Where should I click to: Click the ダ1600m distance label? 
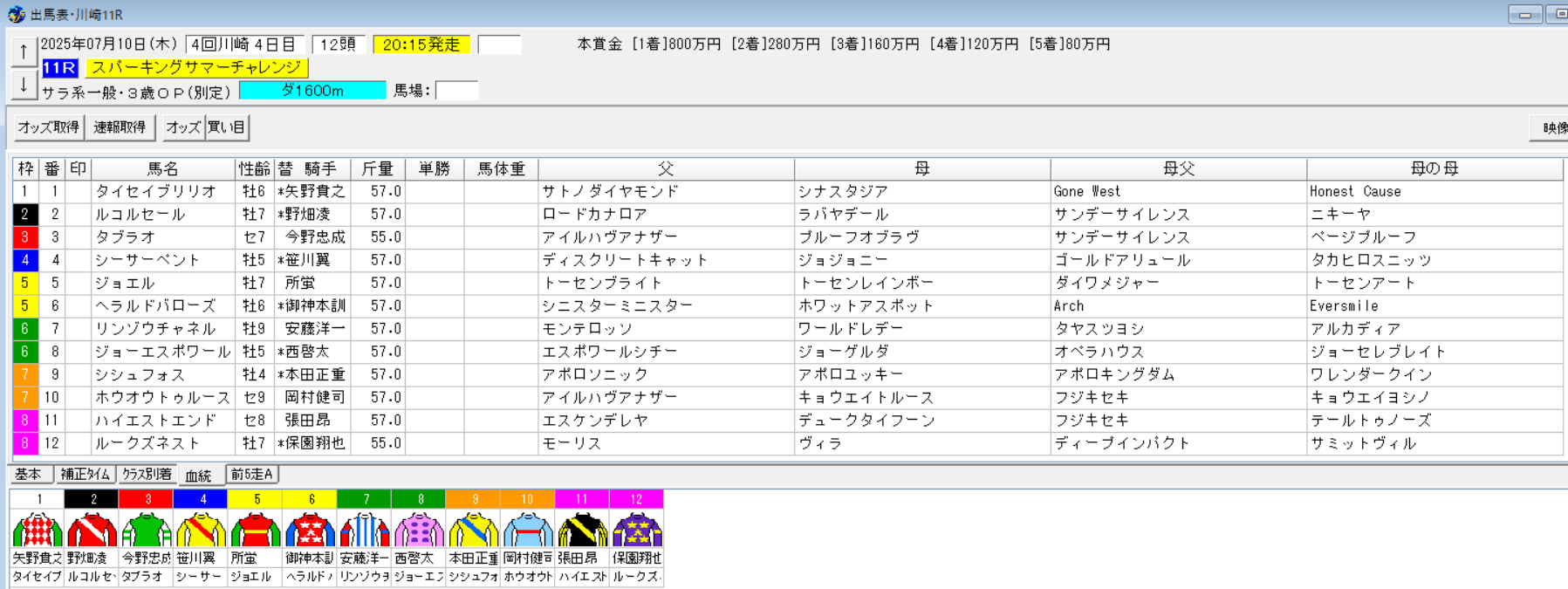click(312, 91)
